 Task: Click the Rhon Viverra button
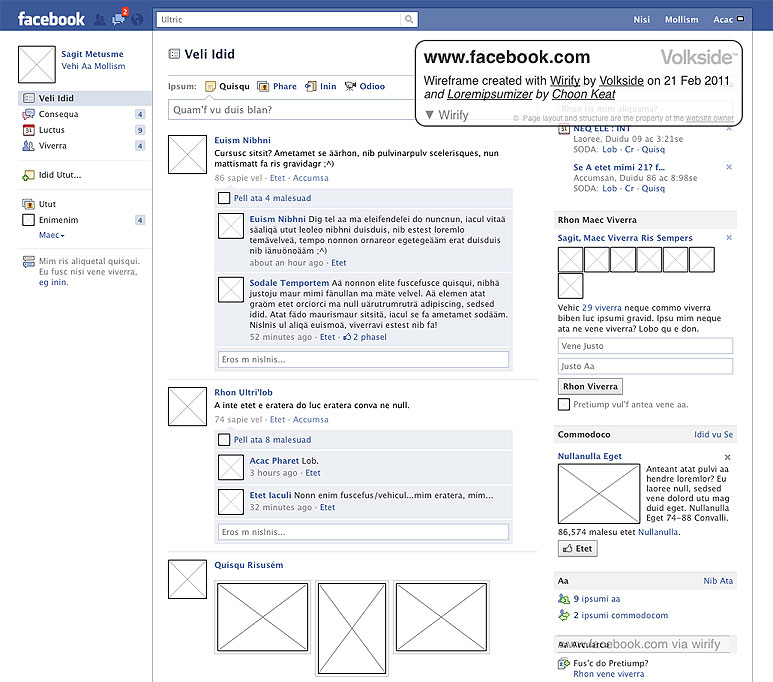(x=590, y=387)
